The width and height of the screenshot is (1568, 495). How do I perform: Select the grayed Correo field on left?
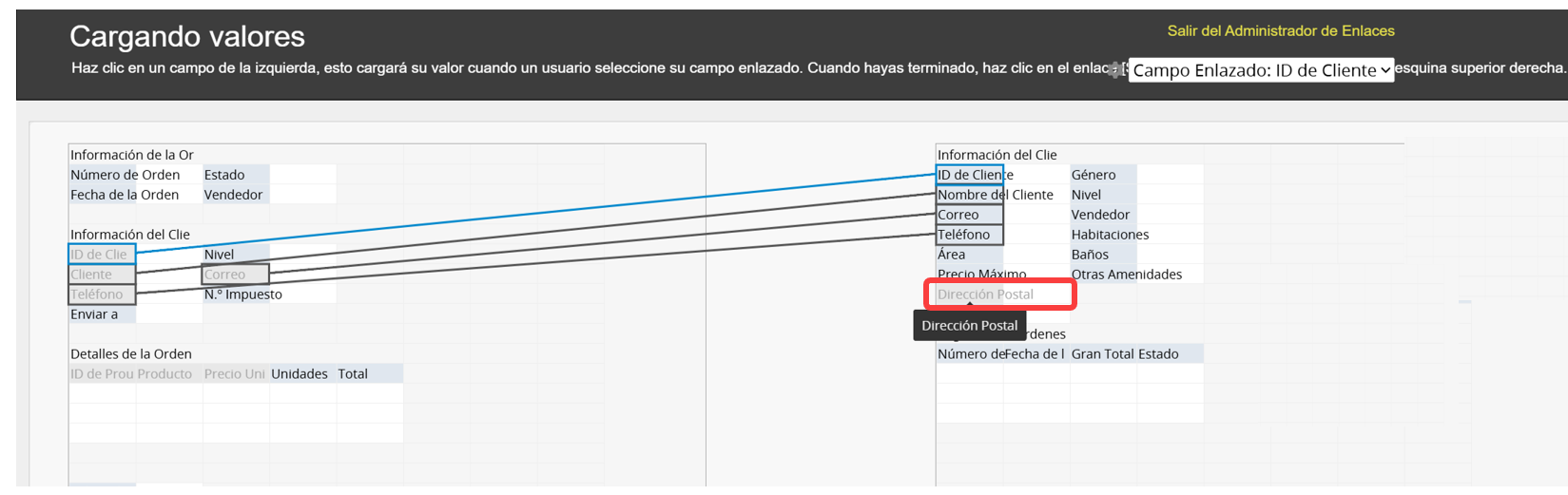tap(235, 275)
